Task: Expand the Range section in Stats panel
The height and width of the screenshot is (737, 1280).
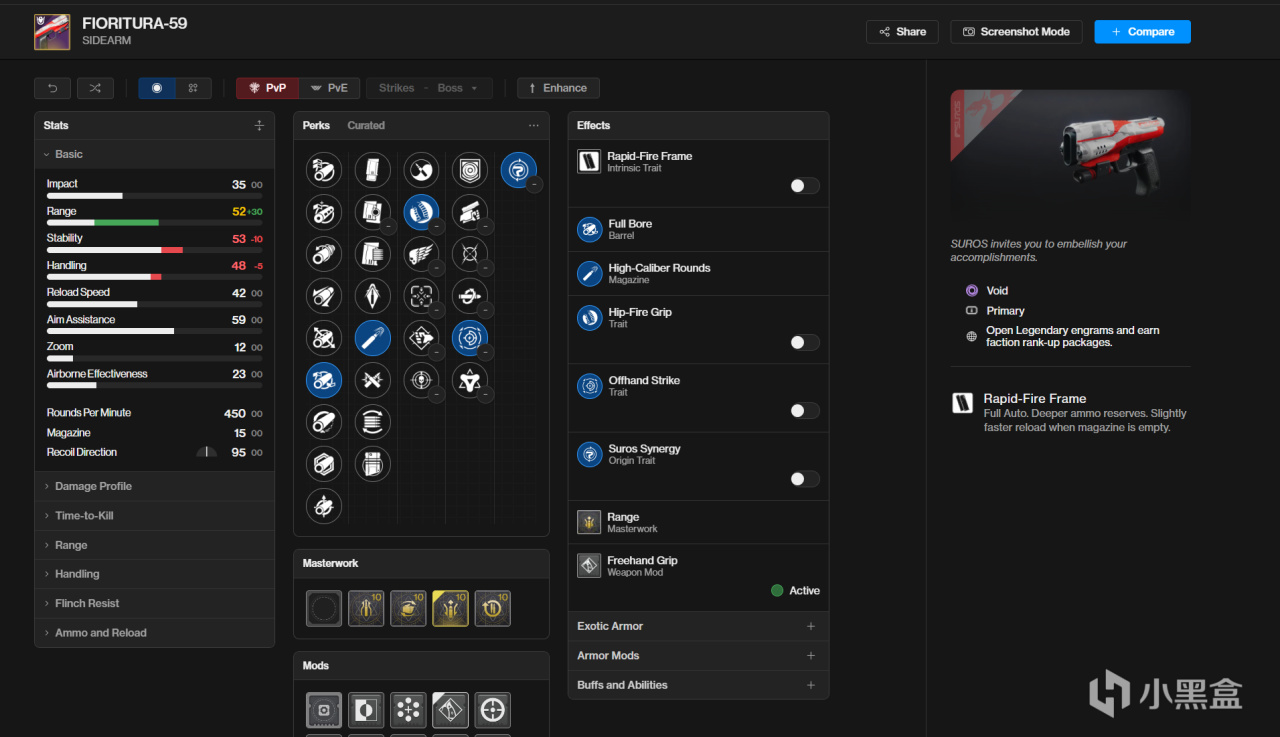Action: (154, 545)
